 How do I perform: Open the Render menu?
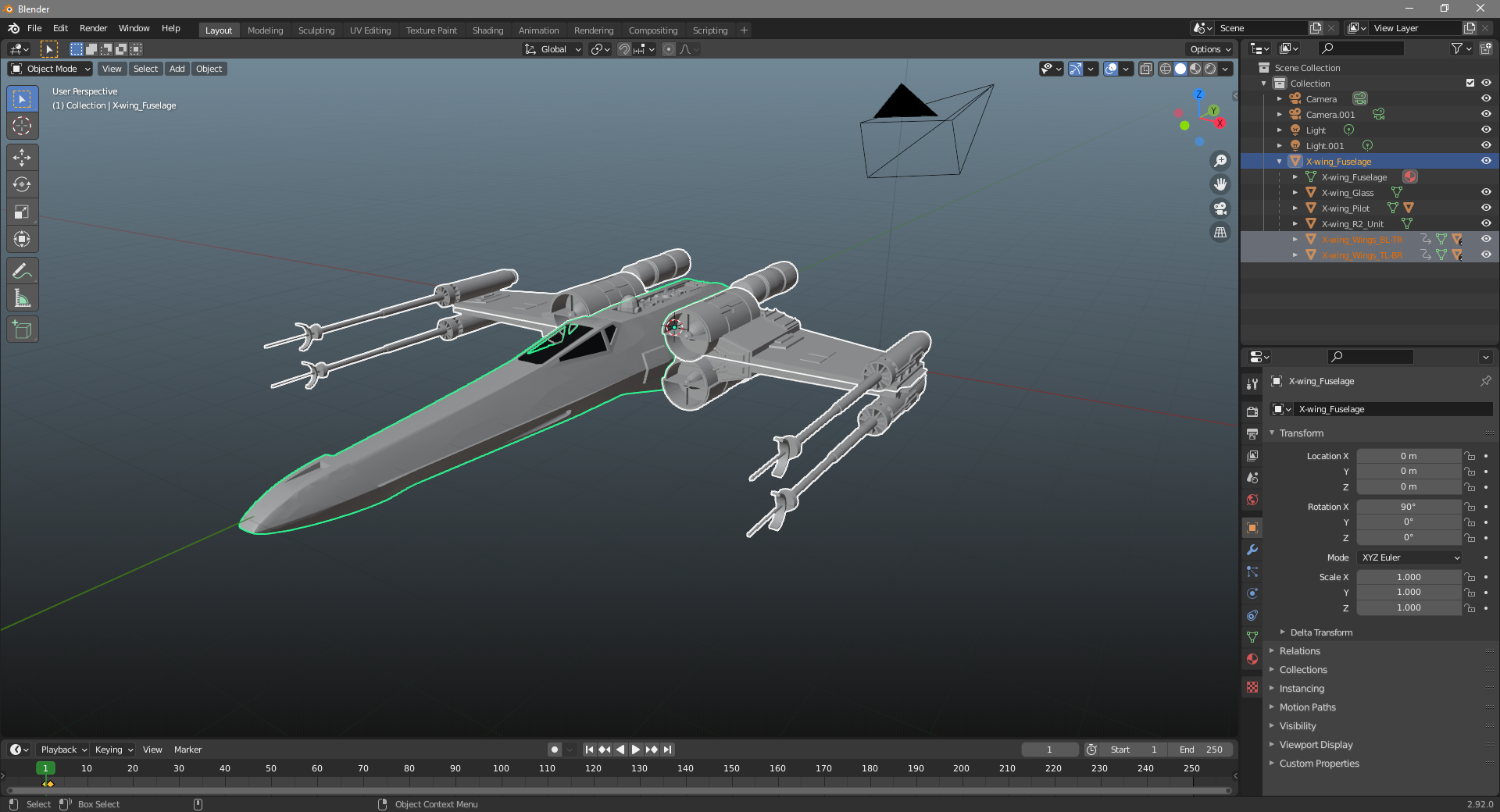(93, 28)
